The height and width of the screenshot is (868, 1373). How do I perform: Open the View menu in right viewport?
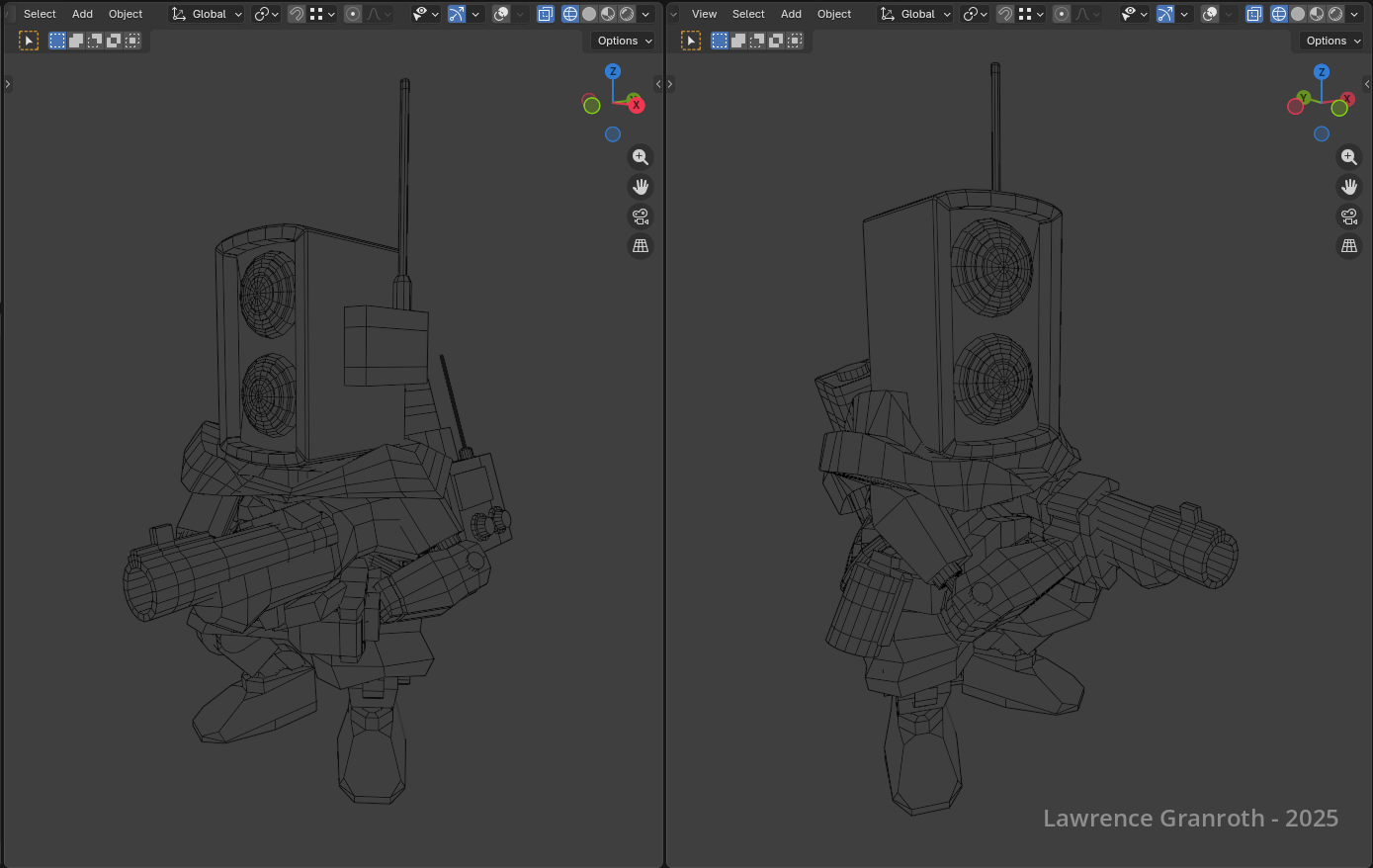(704, 14)
